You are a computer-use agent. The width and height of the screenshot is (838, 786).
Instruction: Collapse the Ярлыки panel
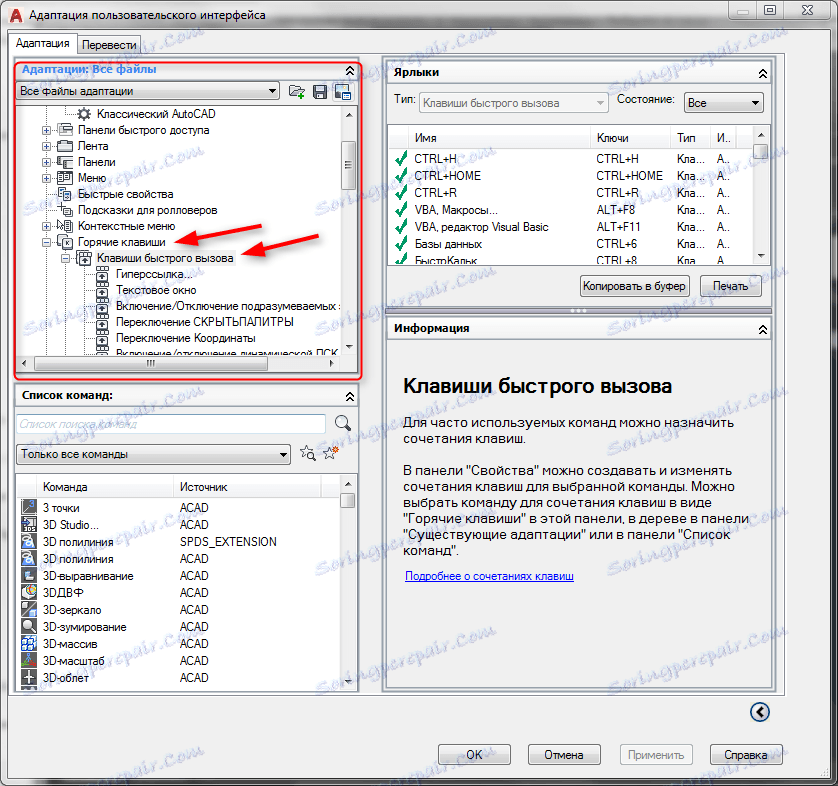pos(763,74)
